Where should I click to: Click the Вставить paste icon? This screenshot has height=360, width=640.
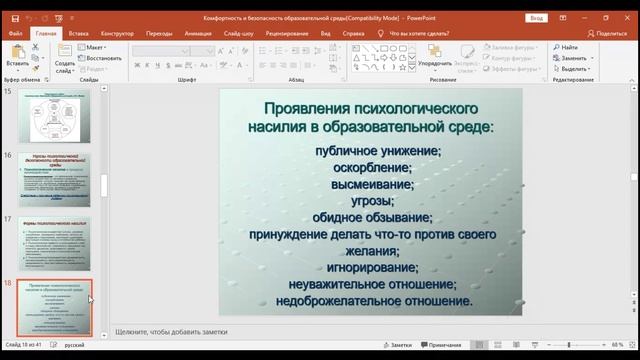pos(18,52)
